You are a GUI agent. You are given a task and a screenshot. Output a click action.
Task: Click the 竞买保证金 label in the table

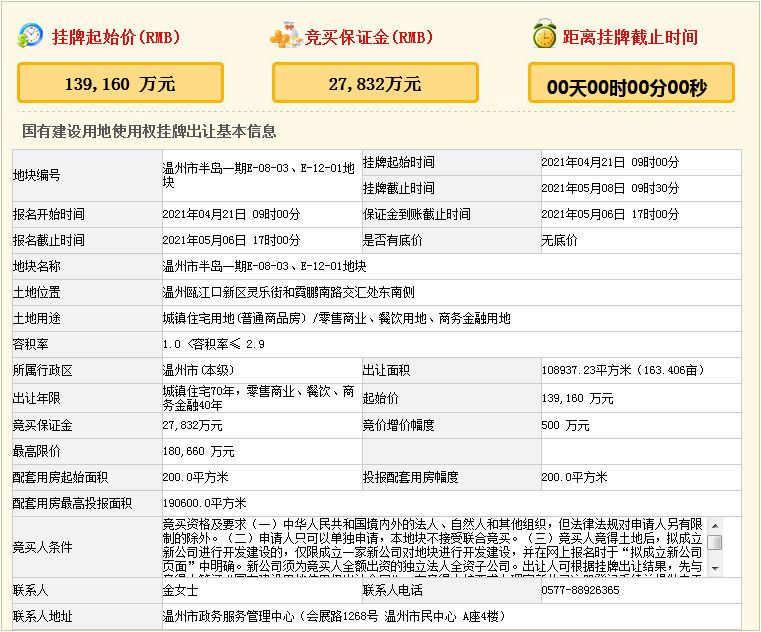[43, 425]
